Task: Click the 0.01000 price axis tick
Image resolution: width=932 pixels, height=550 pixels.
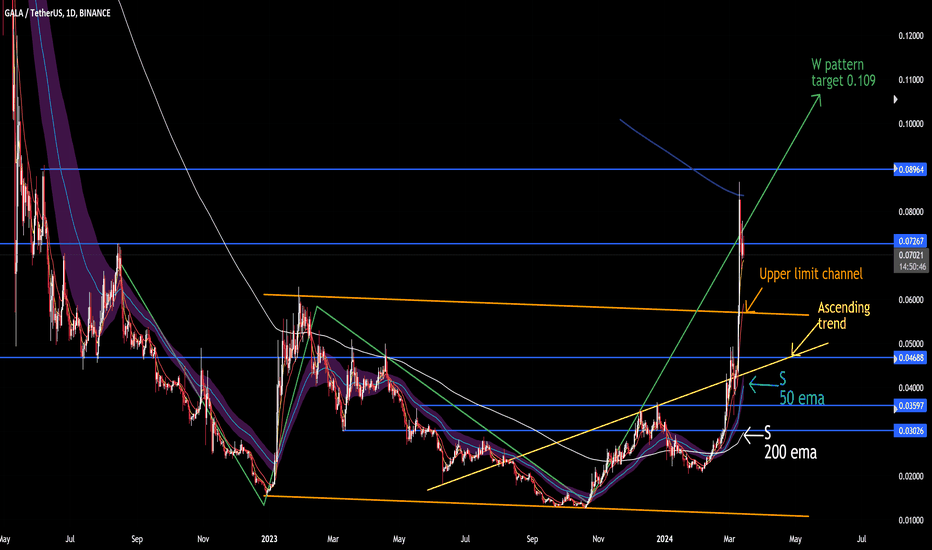Action: pos(911,520)
